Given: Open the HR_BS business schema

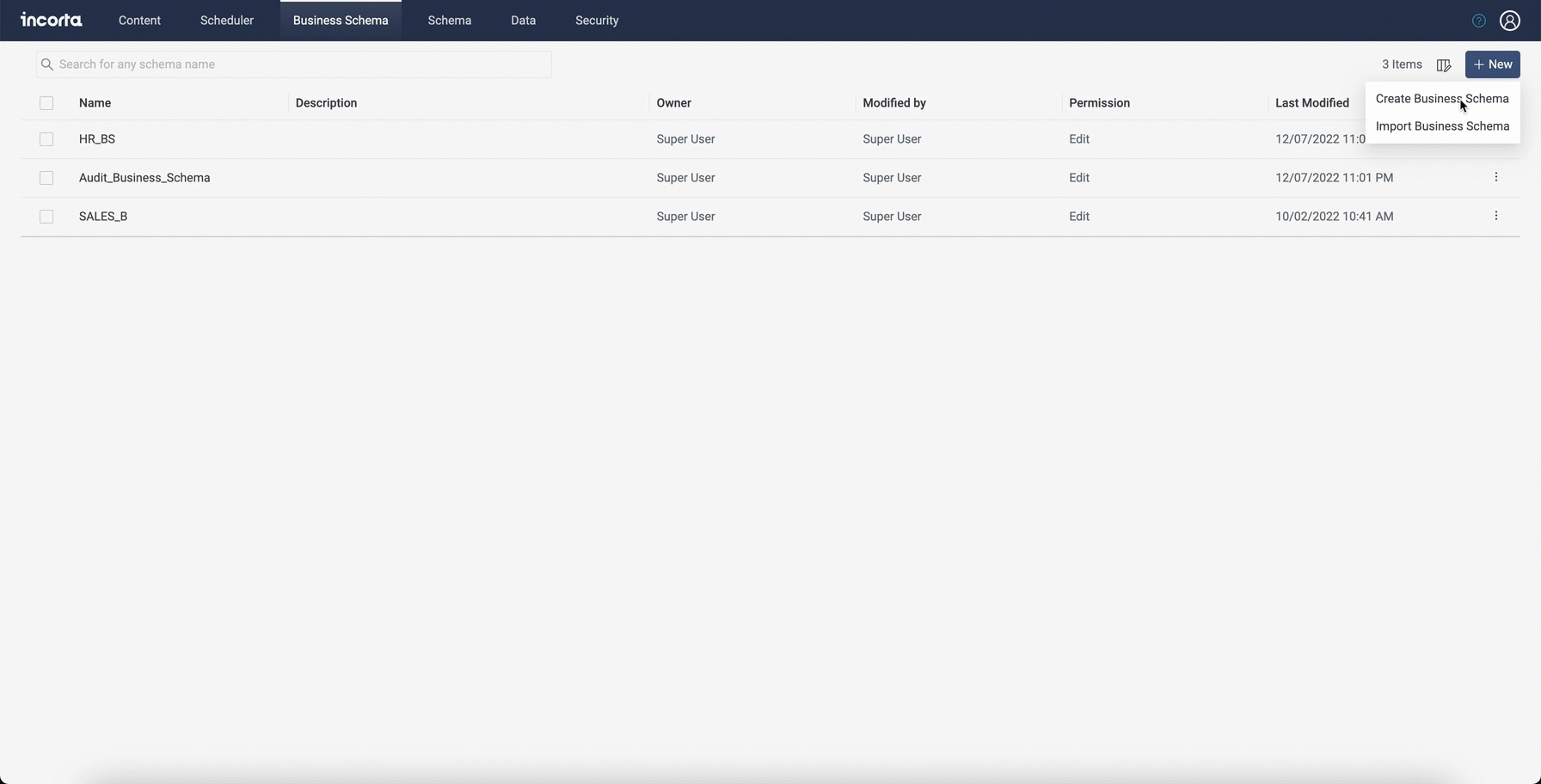Looking at the screenshot, I should [97, 139].
